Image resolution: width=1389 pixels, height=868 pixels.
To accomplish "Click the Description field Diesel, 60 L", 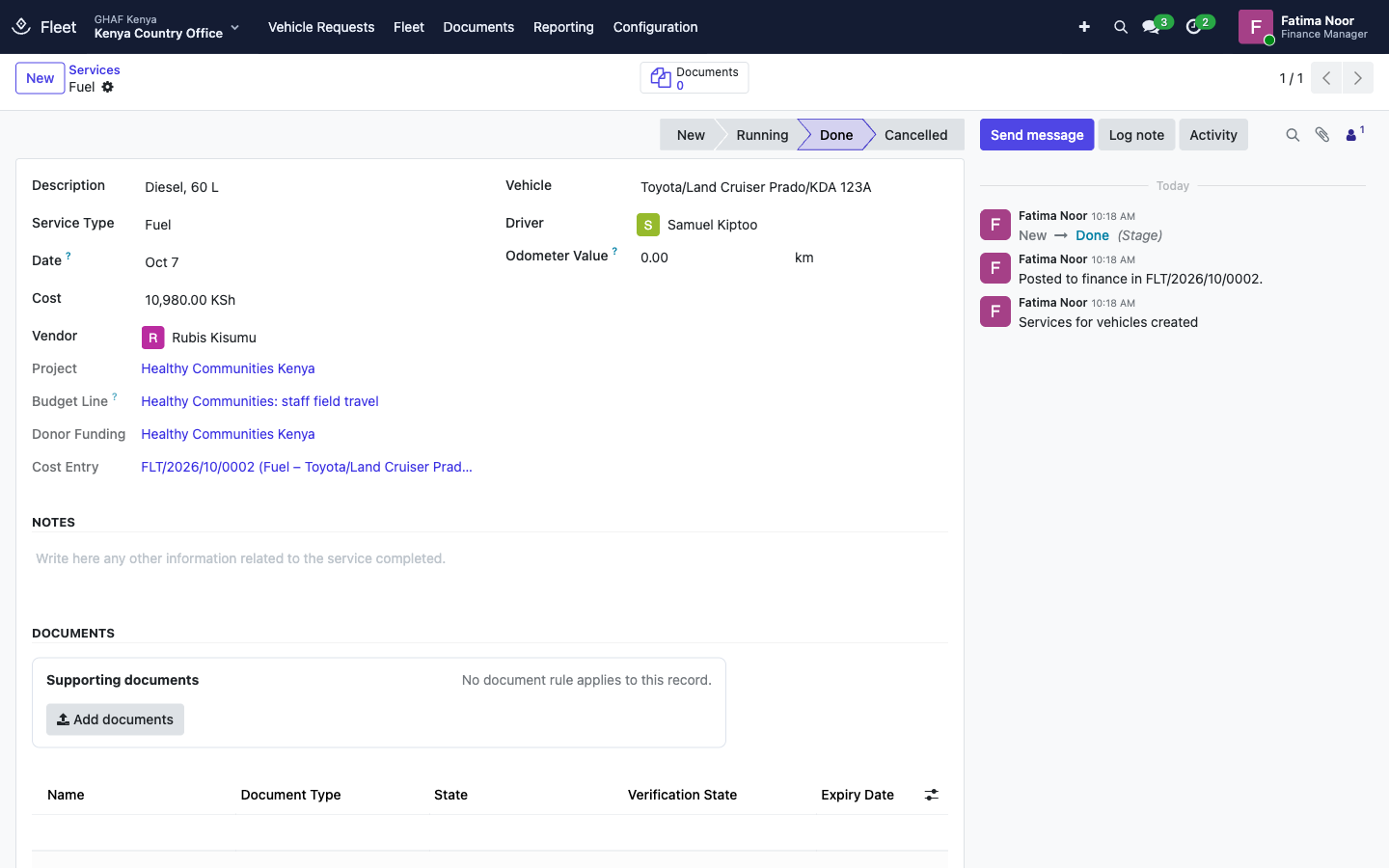I will (x=309, y=187).
